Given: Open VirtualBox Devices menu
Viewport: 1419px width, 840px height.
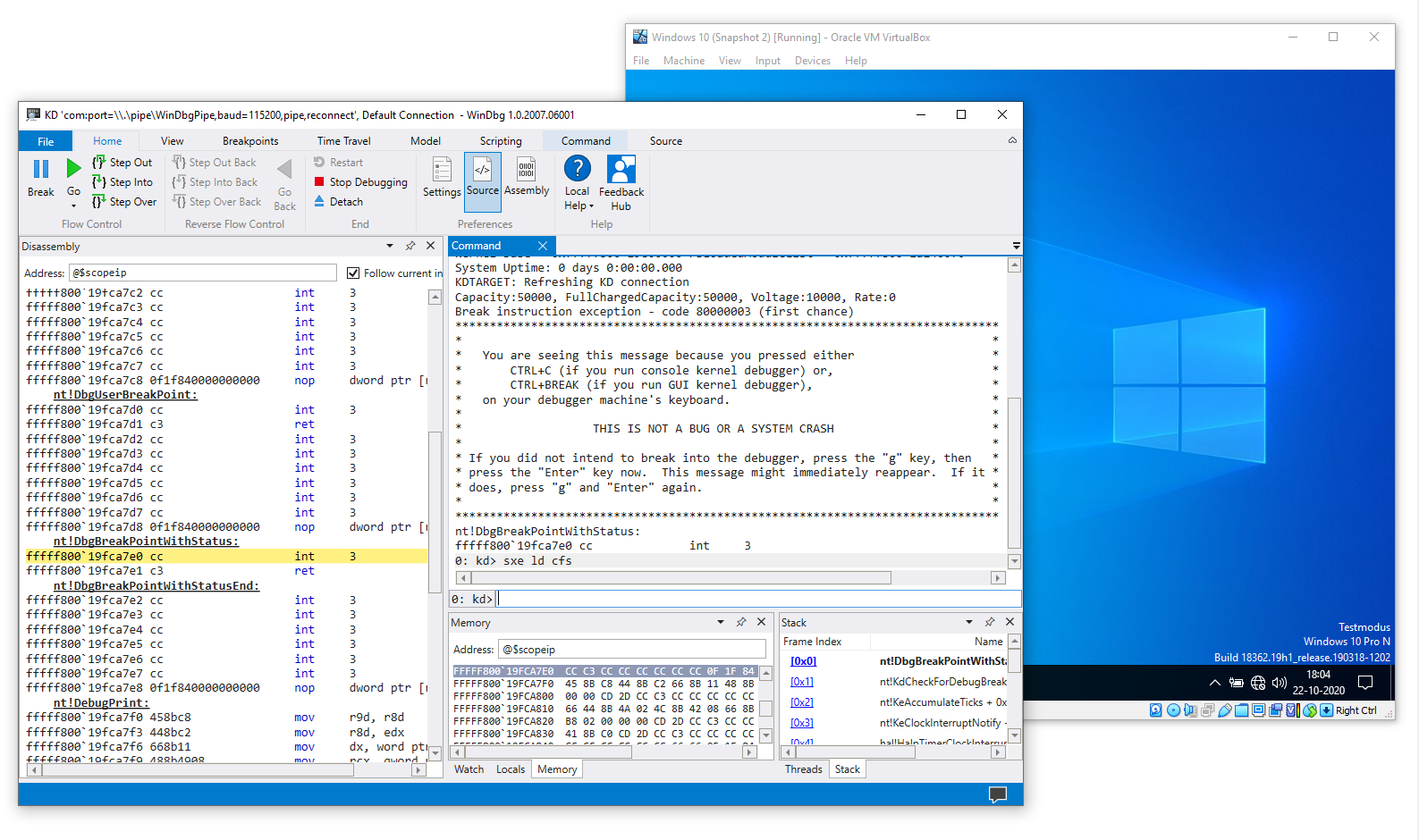Looking at the screenshot, I should tap(812, 61).
